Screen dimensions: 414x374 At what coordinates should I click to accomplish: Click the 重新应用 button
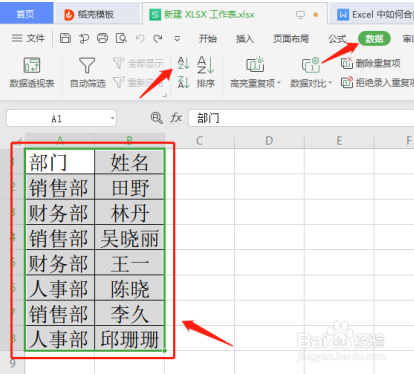(x=138, y=82)
